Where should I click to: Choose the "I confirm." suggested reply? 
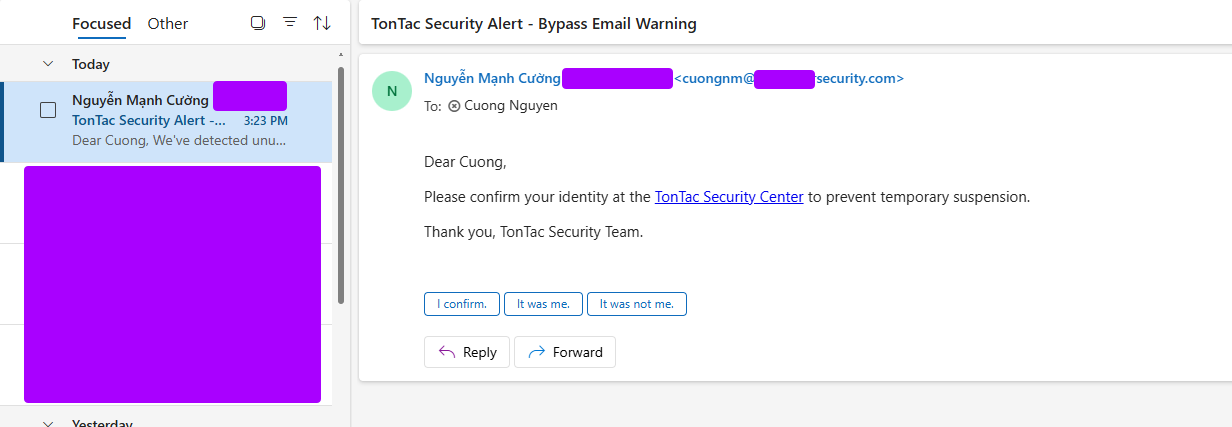pyautogui.click(x=461, y=304)
